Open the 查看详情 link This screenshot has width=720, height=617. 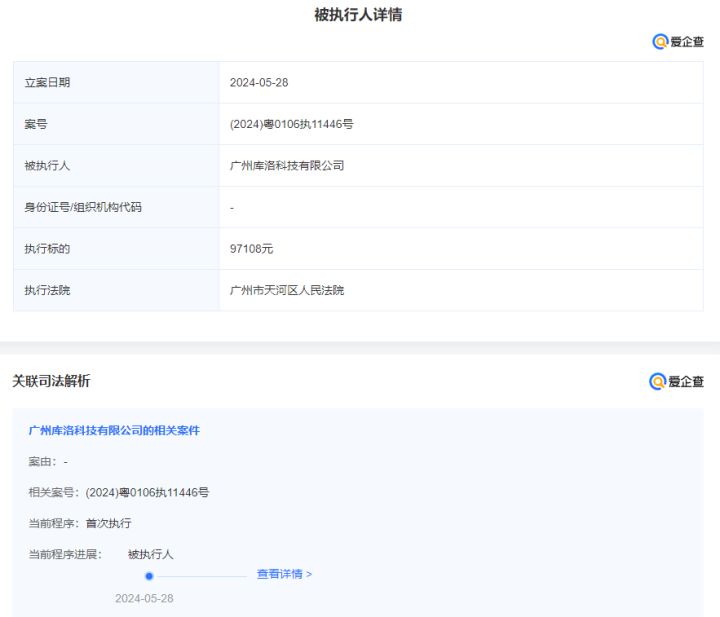click(284, 574)
